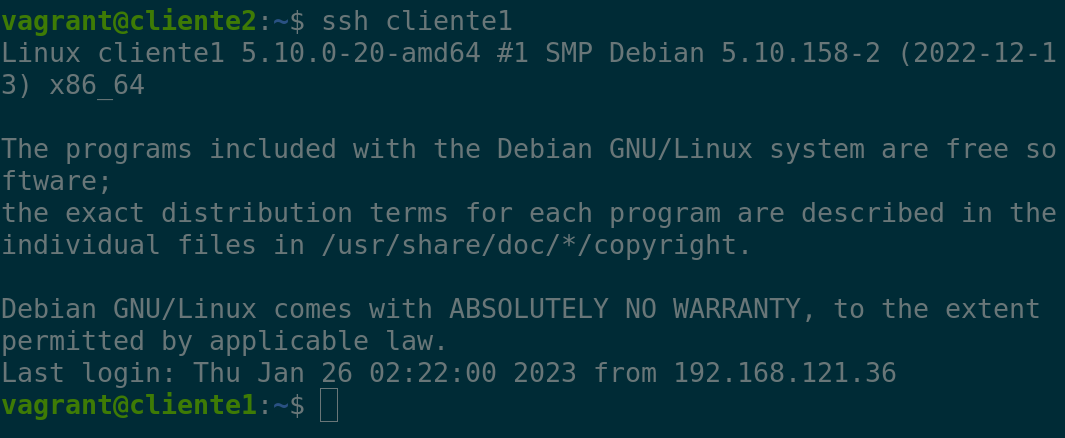
Task: Click the vagrant@cliente2 prompt text
Action: [x=129, y=21]
